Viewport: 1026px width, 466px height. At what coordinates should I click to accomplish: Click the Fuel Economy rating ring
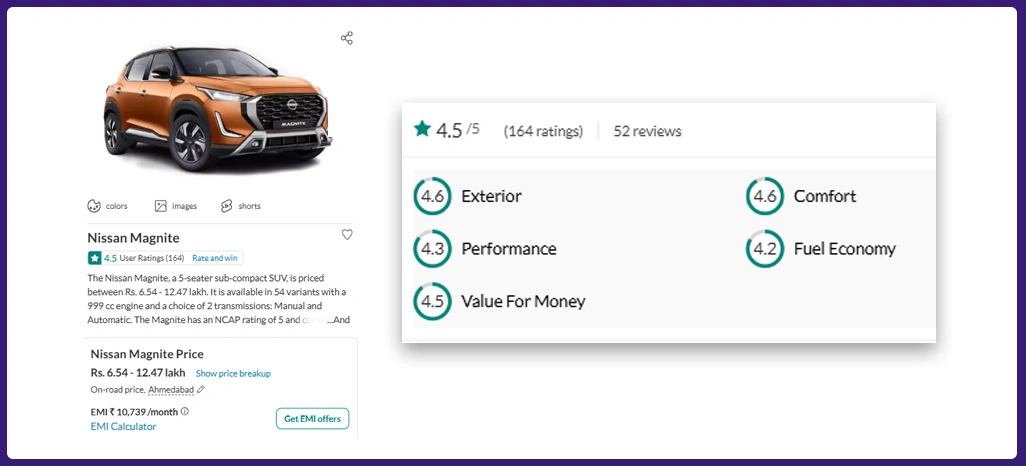point(765,249)
